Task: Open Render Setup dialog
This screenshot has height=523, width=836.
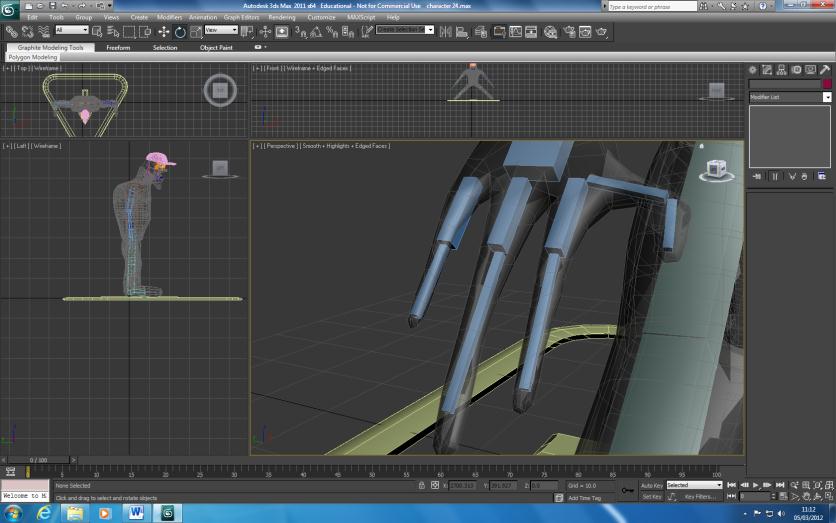Action: click(569, 32)
